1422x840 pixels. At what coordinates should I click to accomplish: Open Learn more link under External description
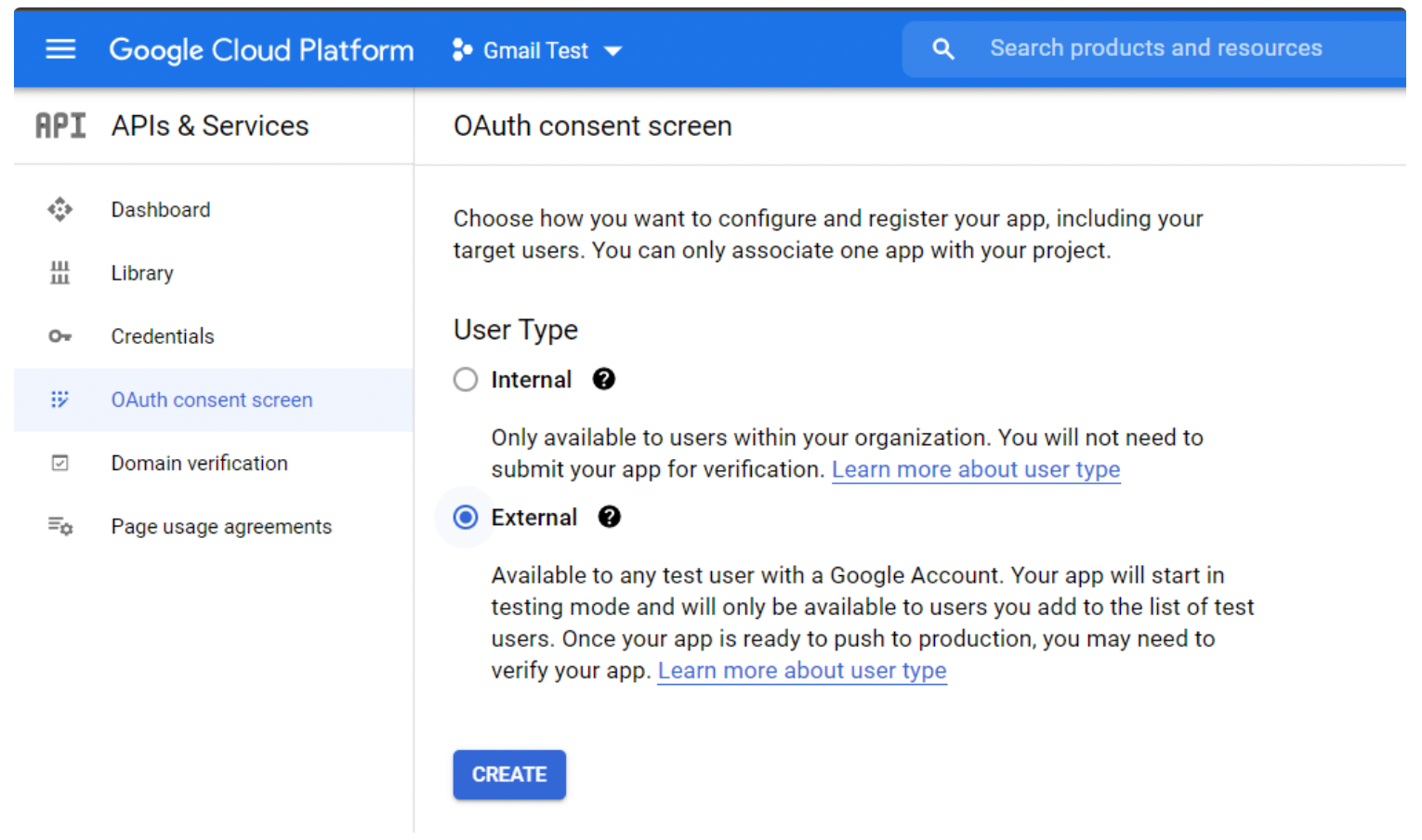coord(802,671)
